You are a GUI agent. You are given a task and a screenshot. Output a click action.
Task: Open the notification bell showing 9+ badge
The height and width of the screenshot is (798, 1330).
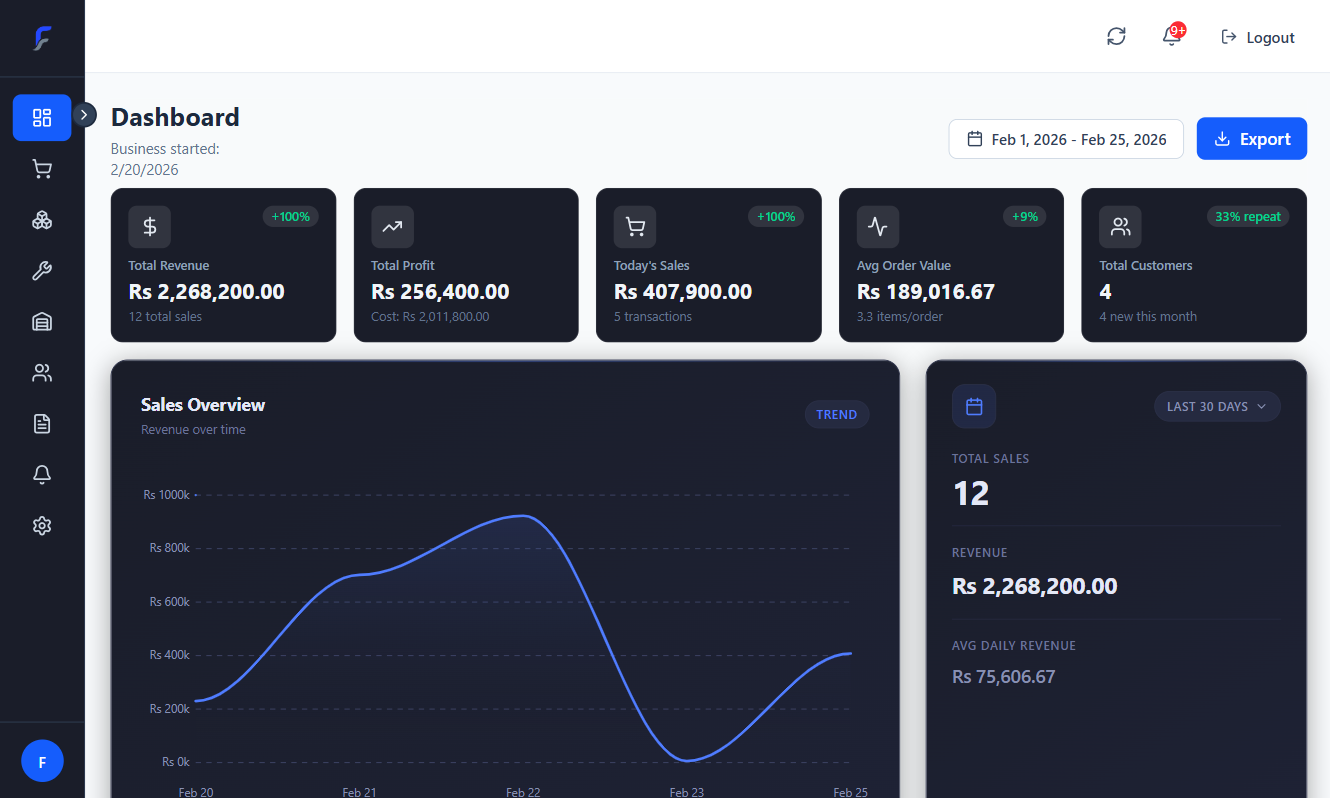(x=1170, y=36)
